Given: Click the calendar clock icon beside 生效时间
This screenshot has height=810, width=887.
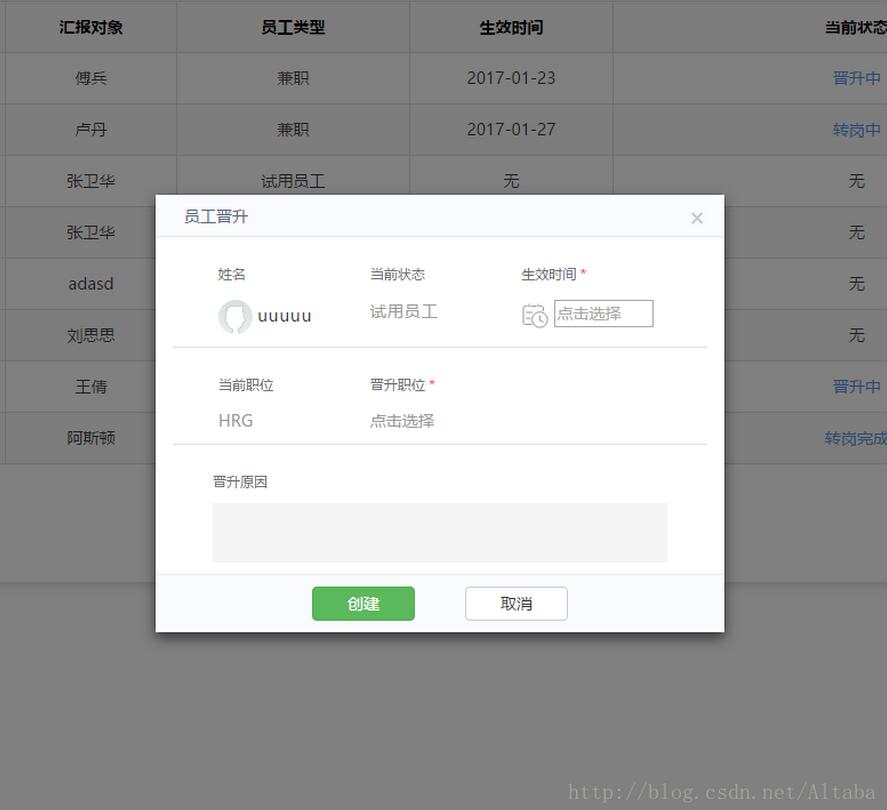Looking at the screenshot, I should [x=534, y=315].
